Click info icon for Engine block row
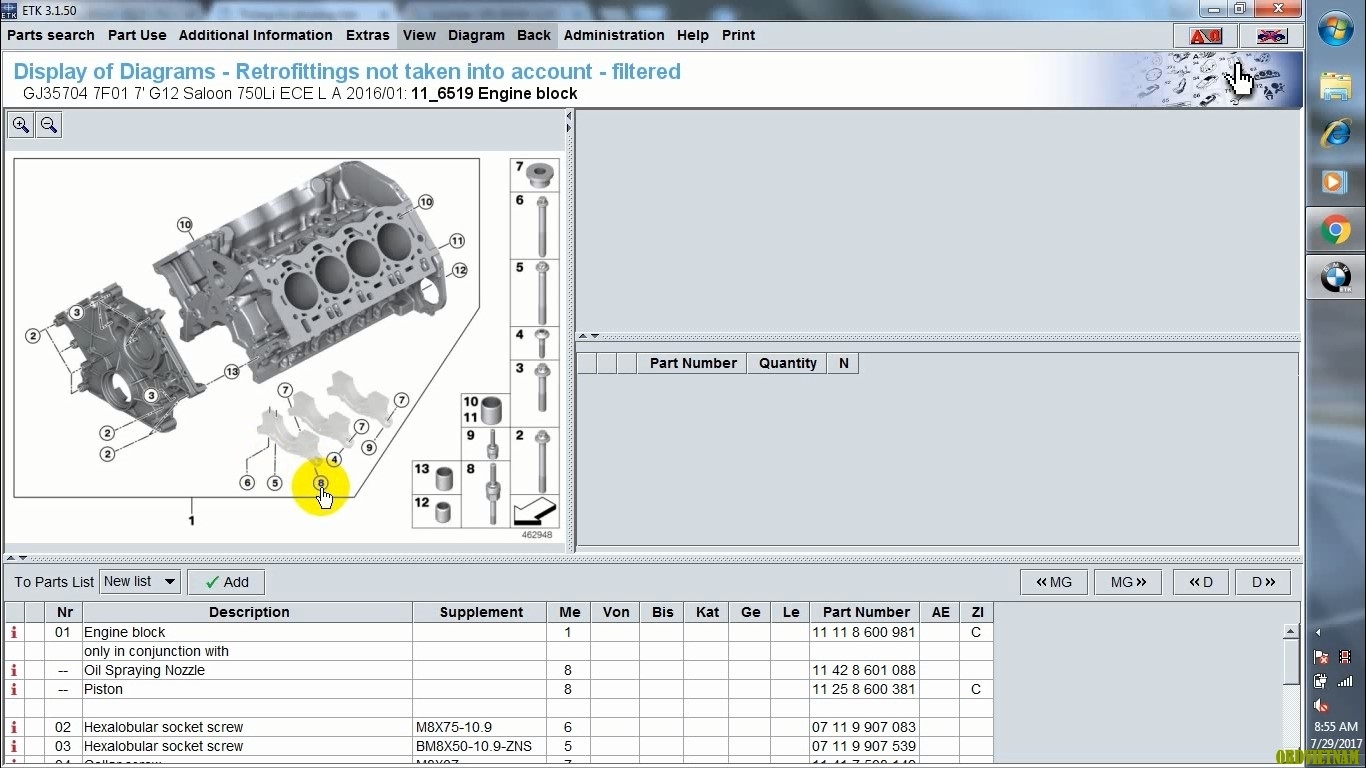The height and width of the screenshot is (768, 1366). pos(14,632)
